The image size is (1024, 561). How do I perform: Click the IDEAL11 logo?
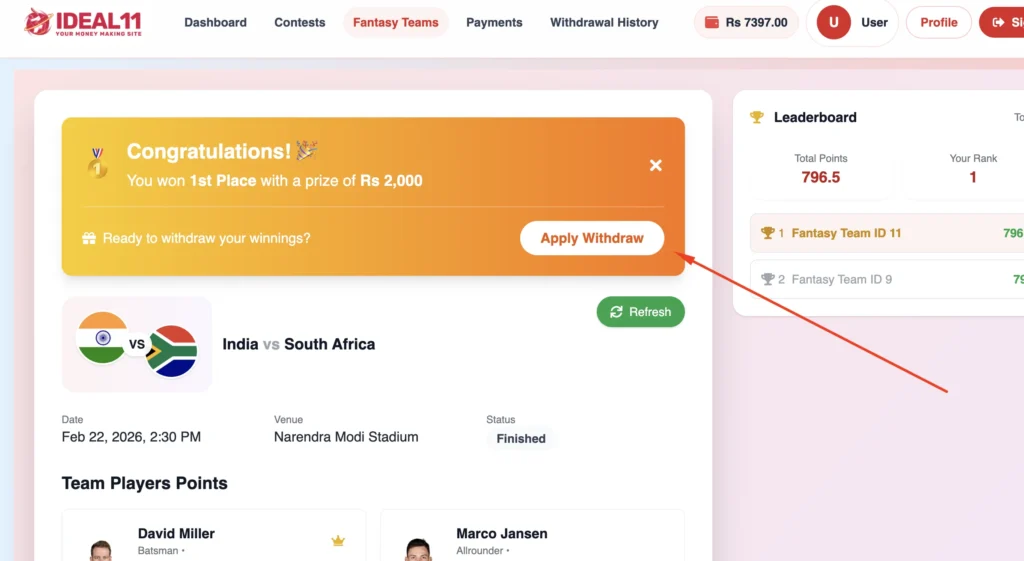[x=82, y=22]
